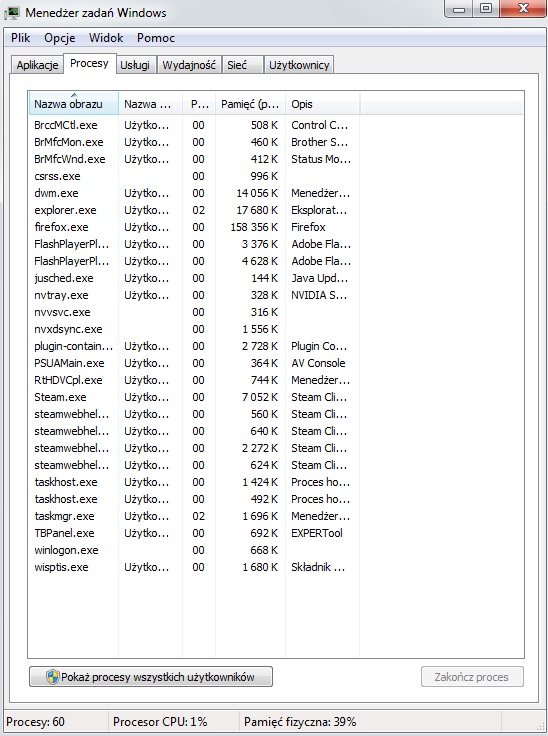The width and height of the screenshot is (548, 736).
Task: Sort by the Pamięć column header
Action: pyautogui.click(x=250, y=104)
